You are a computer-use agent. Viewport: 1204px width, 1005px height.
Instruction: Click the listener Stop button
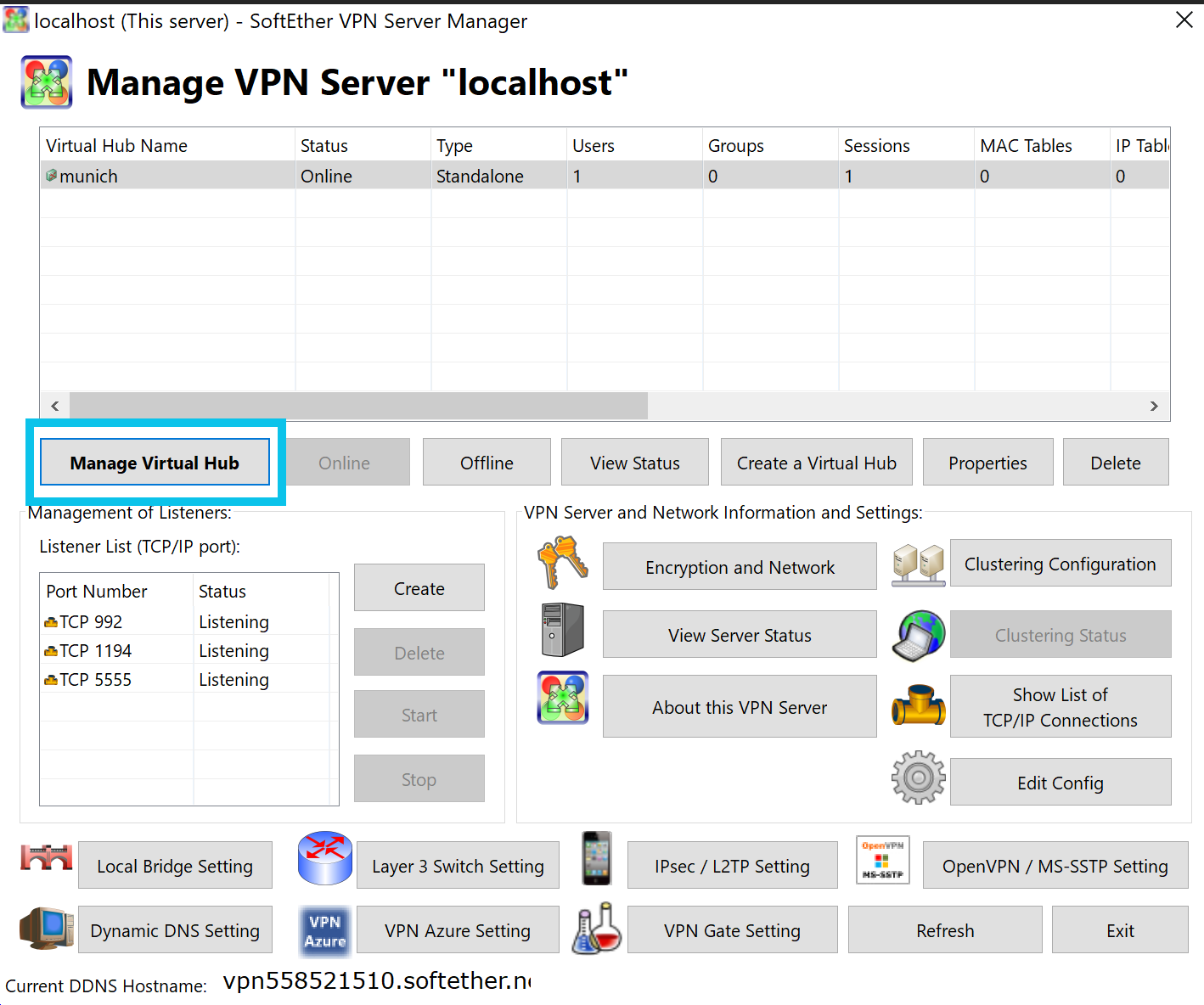(x=419, y=778)
